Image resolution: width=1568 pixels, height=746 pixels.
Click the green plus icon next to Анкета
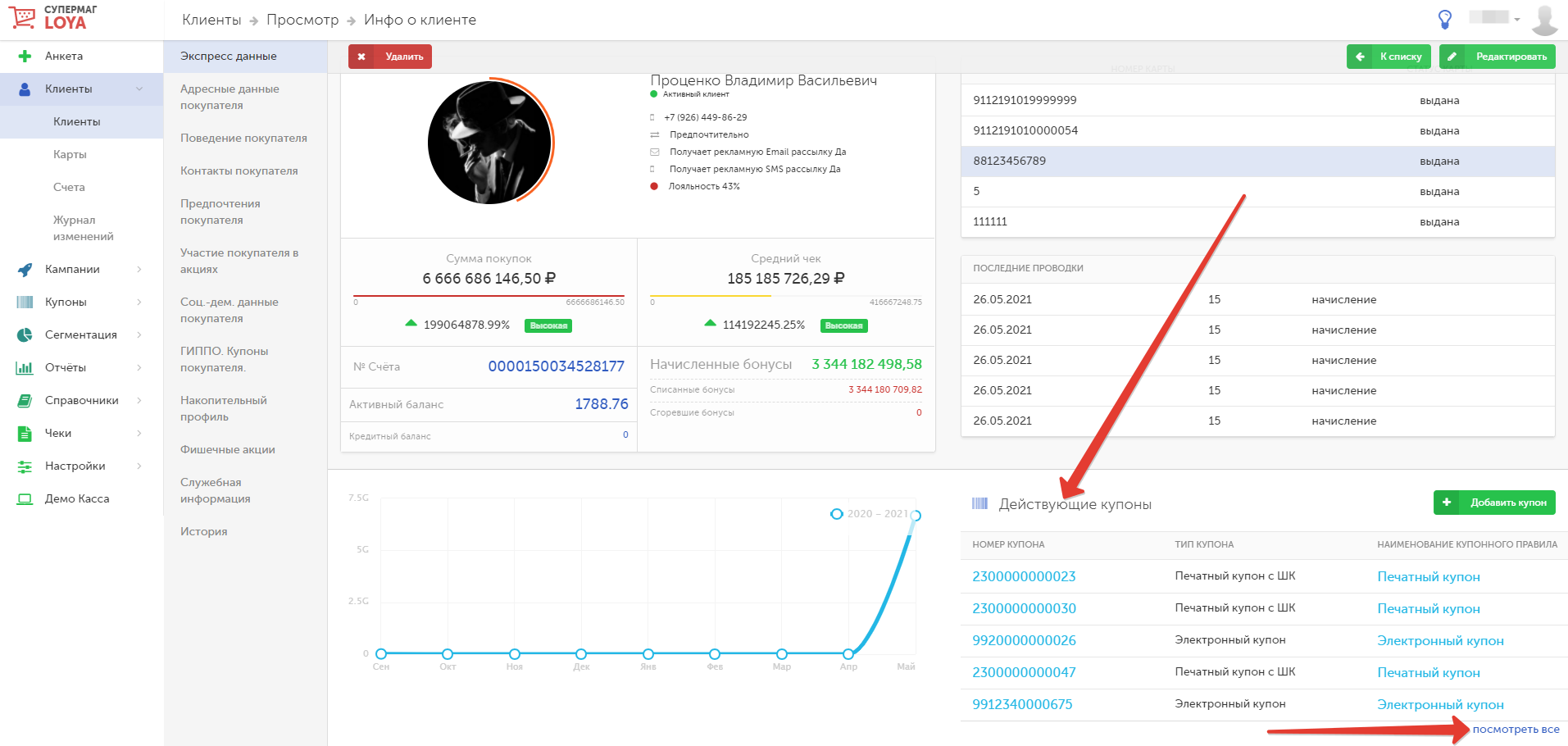(x=25, y=57)
